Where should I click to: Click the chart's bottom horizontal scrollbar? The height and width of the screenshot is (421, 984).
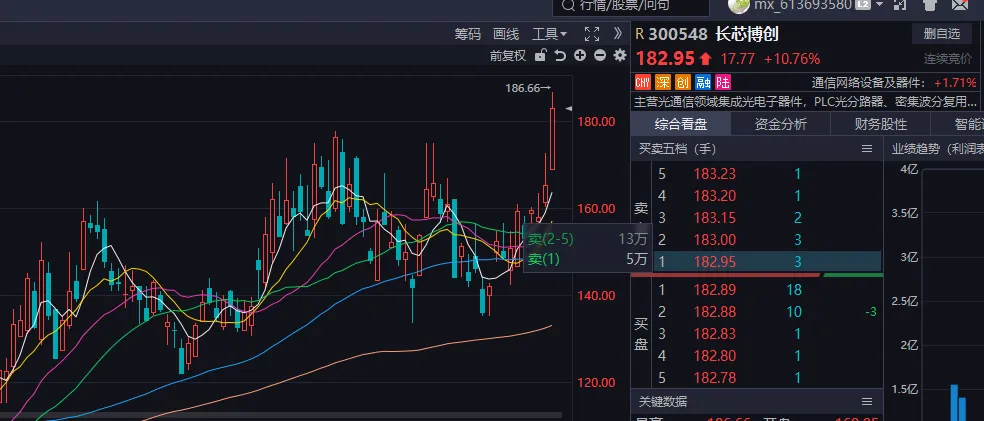coord(281,415)
